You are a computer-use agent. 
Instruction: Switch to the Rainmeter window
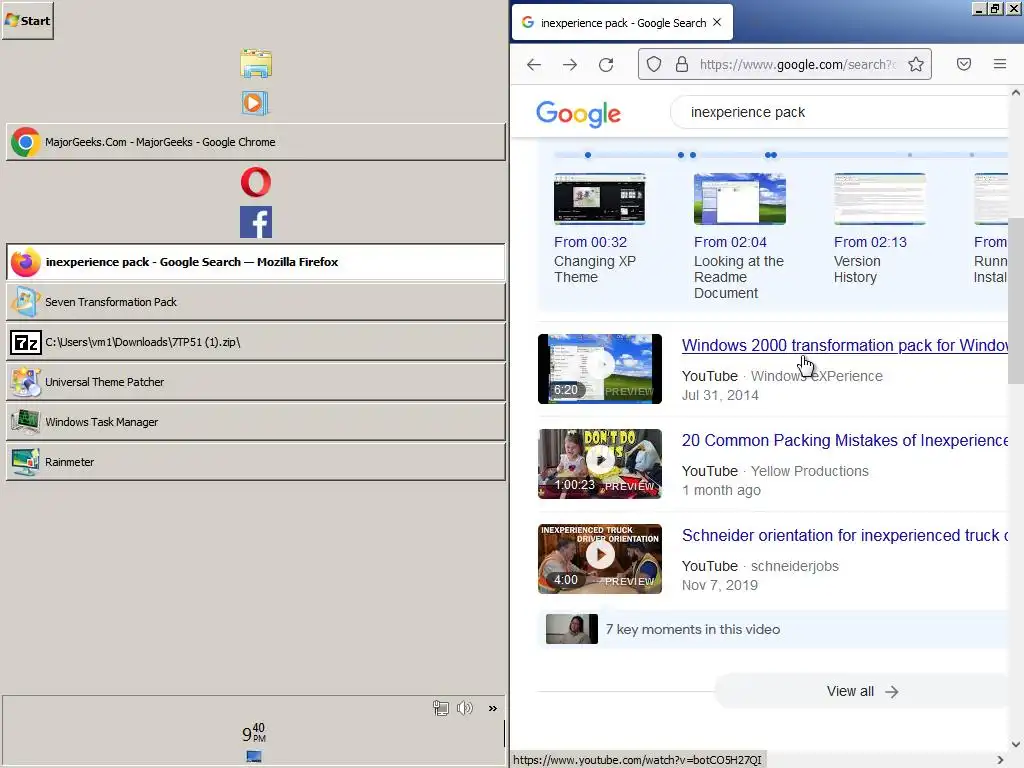tap(256, 462)
